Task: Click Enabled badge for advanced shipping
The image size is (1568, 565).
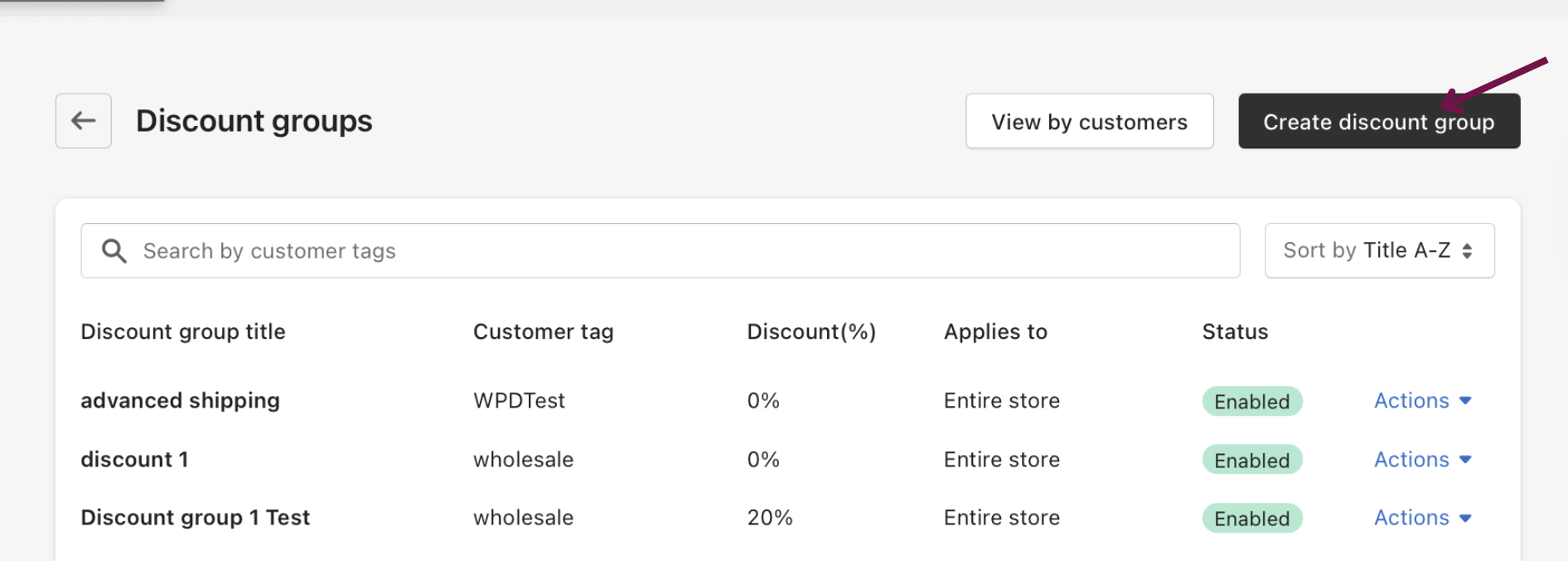Action: point(1251,402)
